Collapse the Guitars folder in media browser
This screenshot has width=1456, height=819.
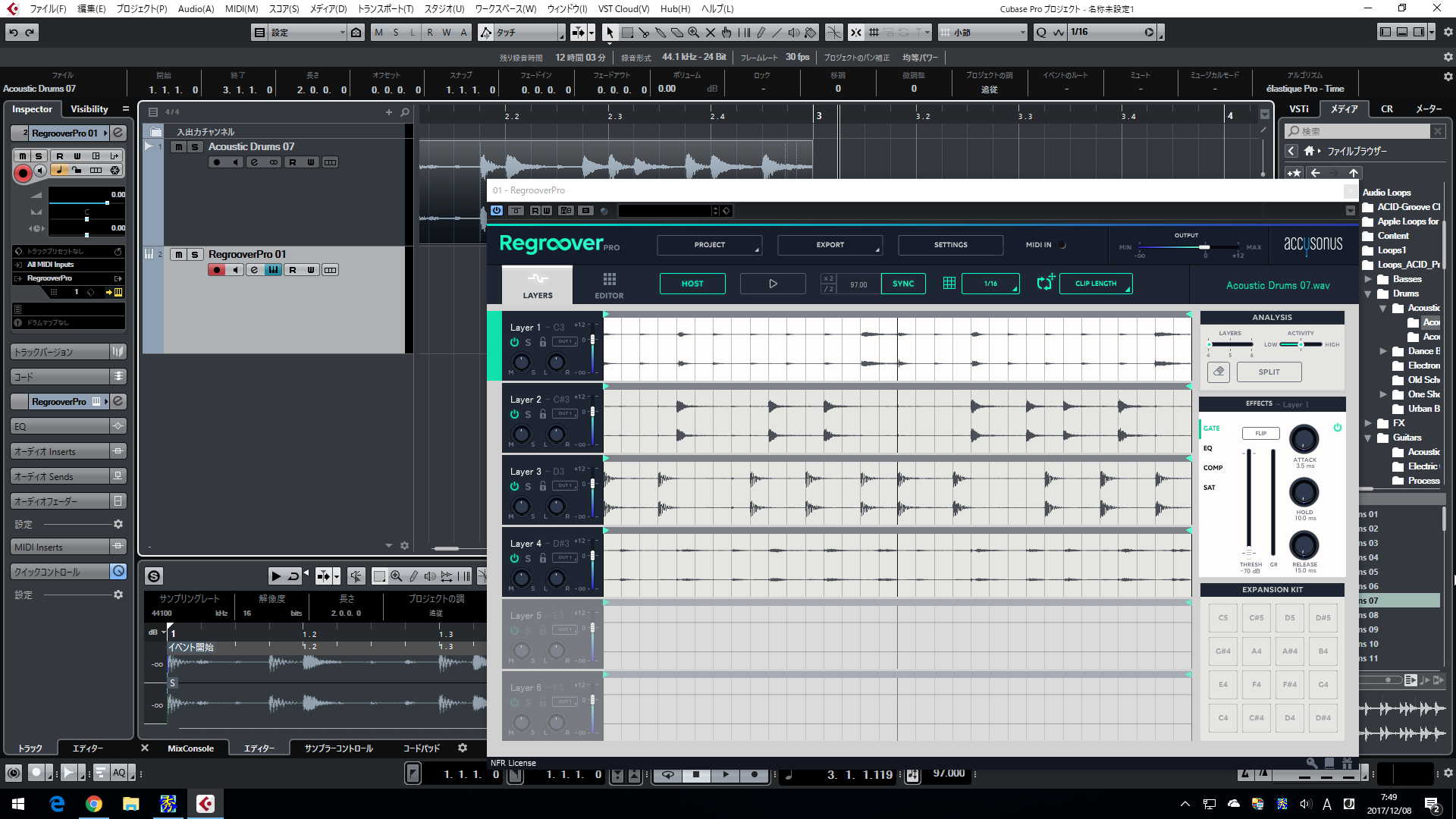pos(1369,438)
